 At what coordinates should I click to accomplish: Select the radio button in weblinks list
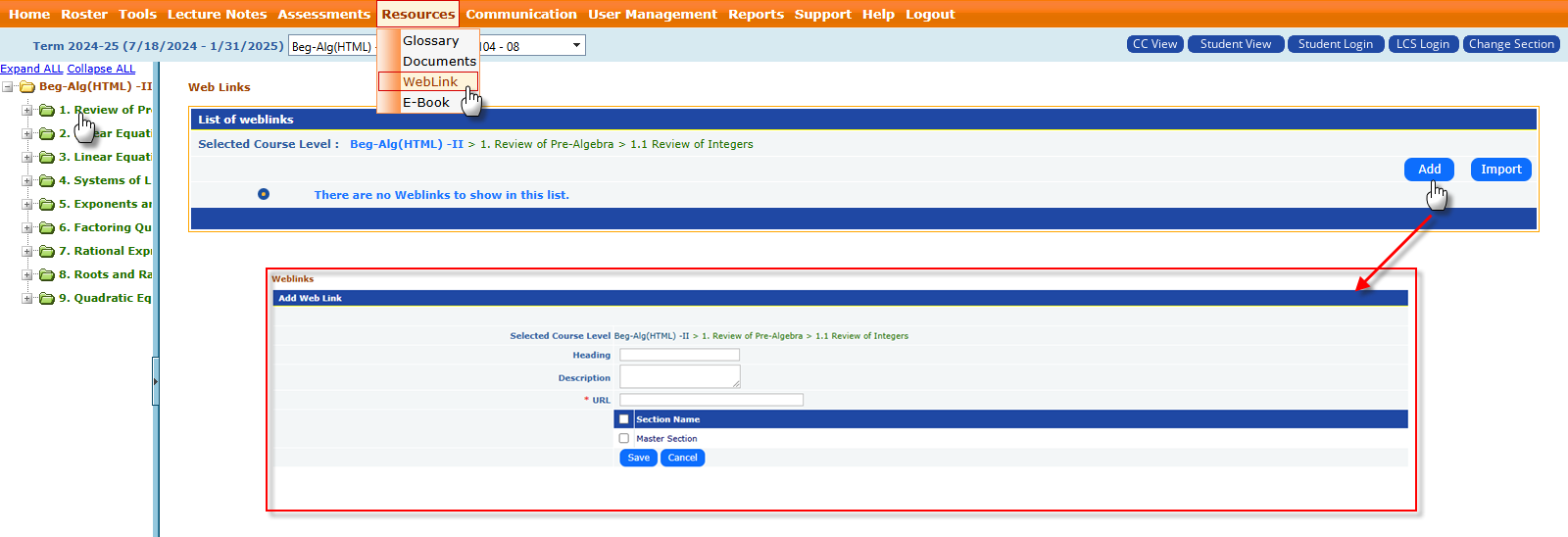264,194
